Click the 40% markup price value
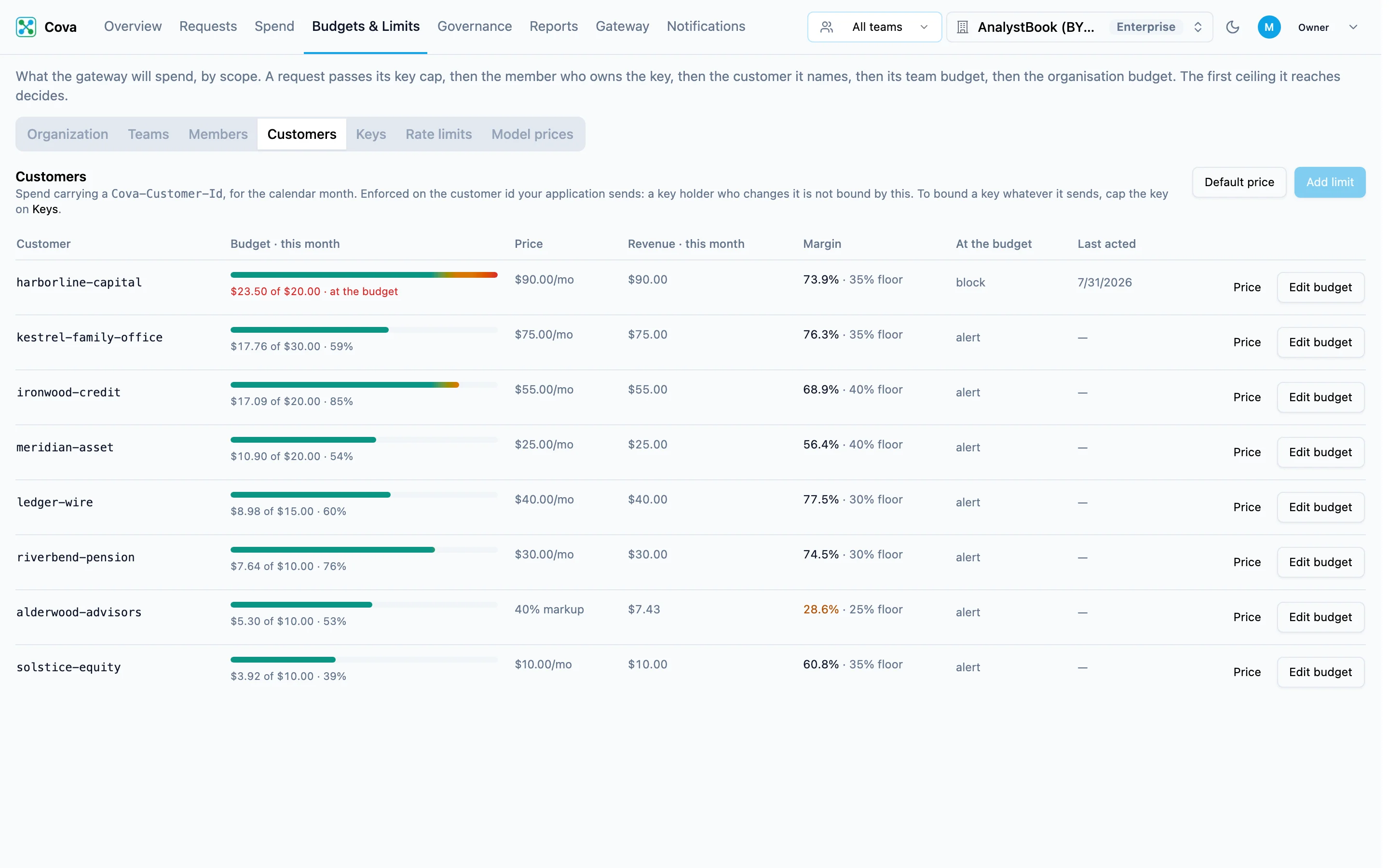This screenshot has height=868, width=1389. (549, 610)
